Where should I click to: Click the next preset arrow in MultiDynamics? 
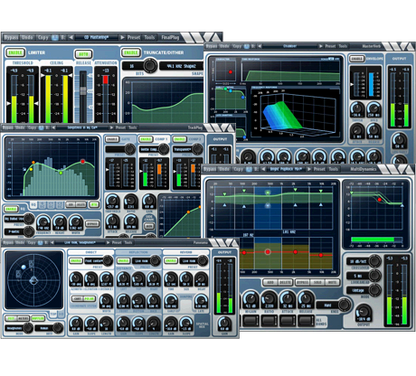tap(309, 169)
